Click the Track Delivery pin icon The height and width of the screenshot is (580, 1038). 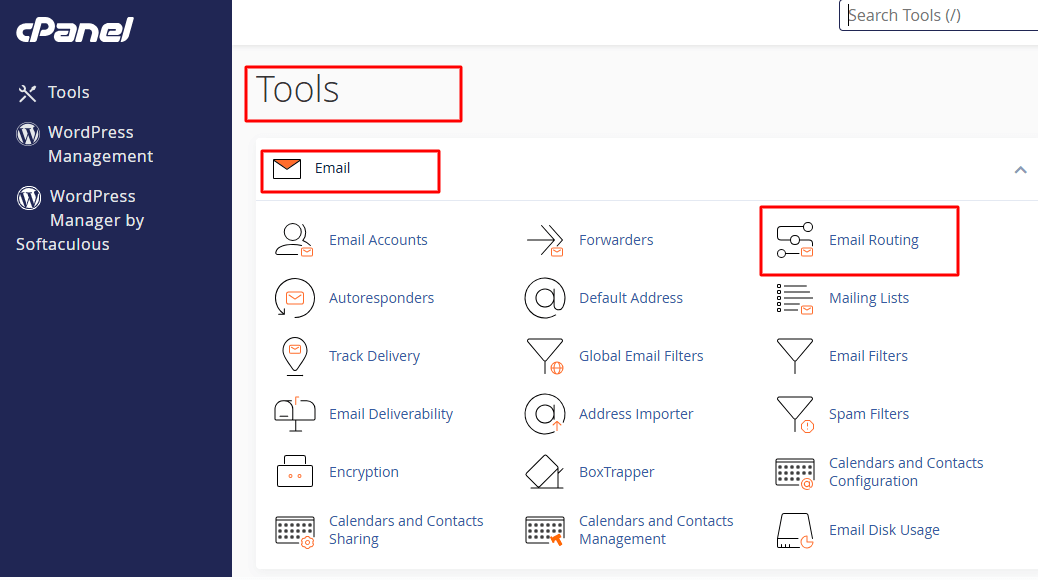(x=295, y=356)
